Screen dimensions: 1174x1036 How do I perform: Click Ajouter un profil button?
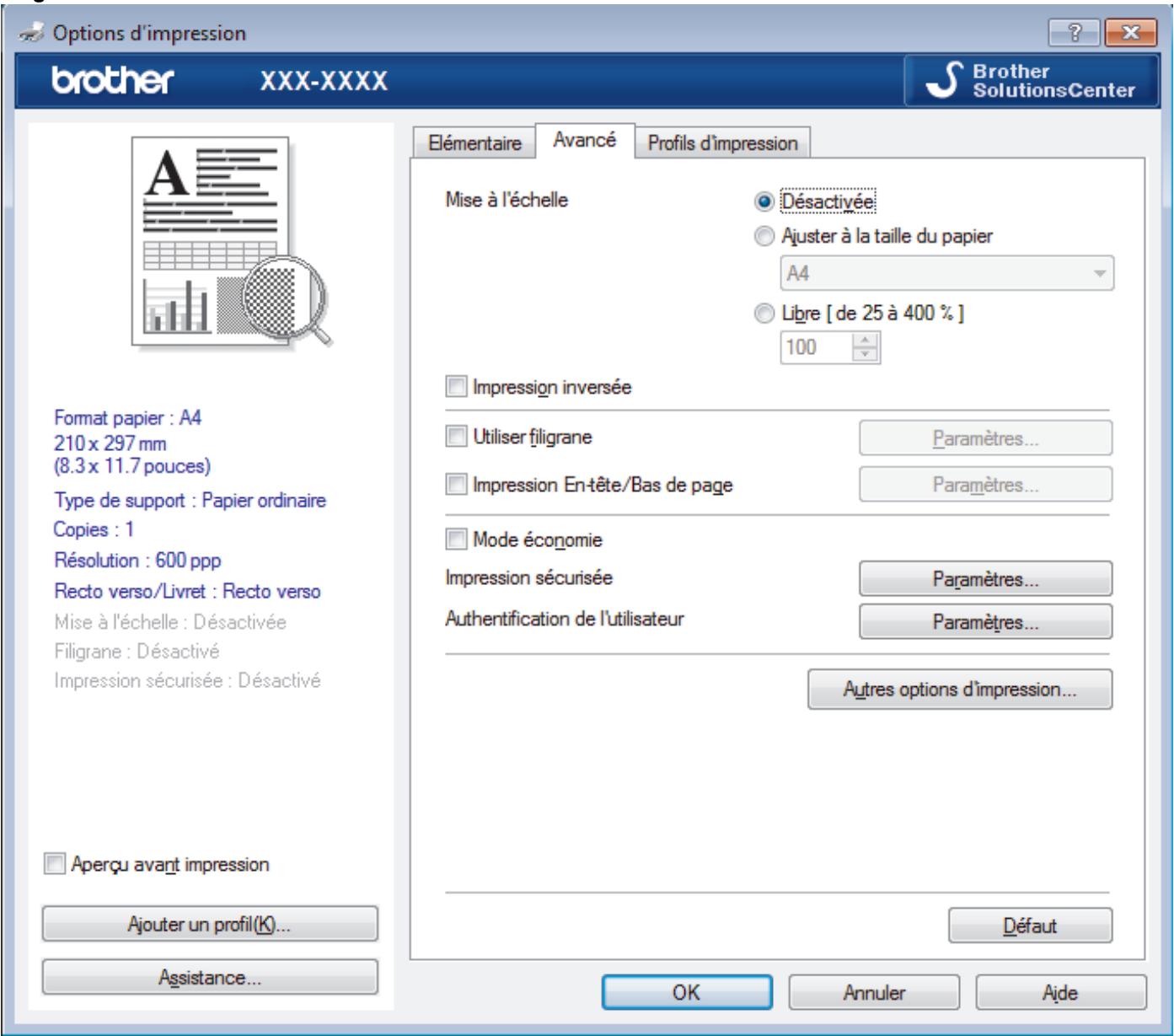(210, 924)
